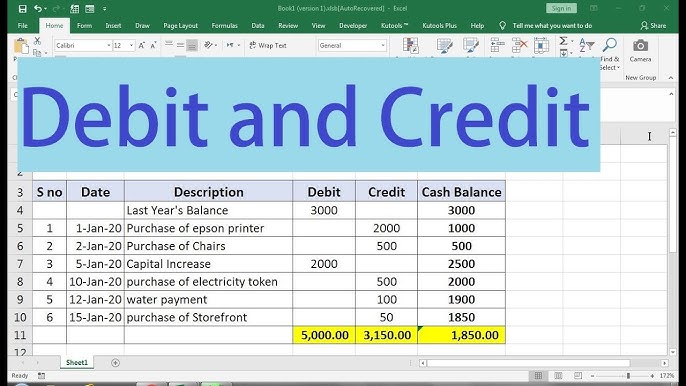Click the Paste clipboard icon
Viewport: 686px width, 386px height.
21,46
